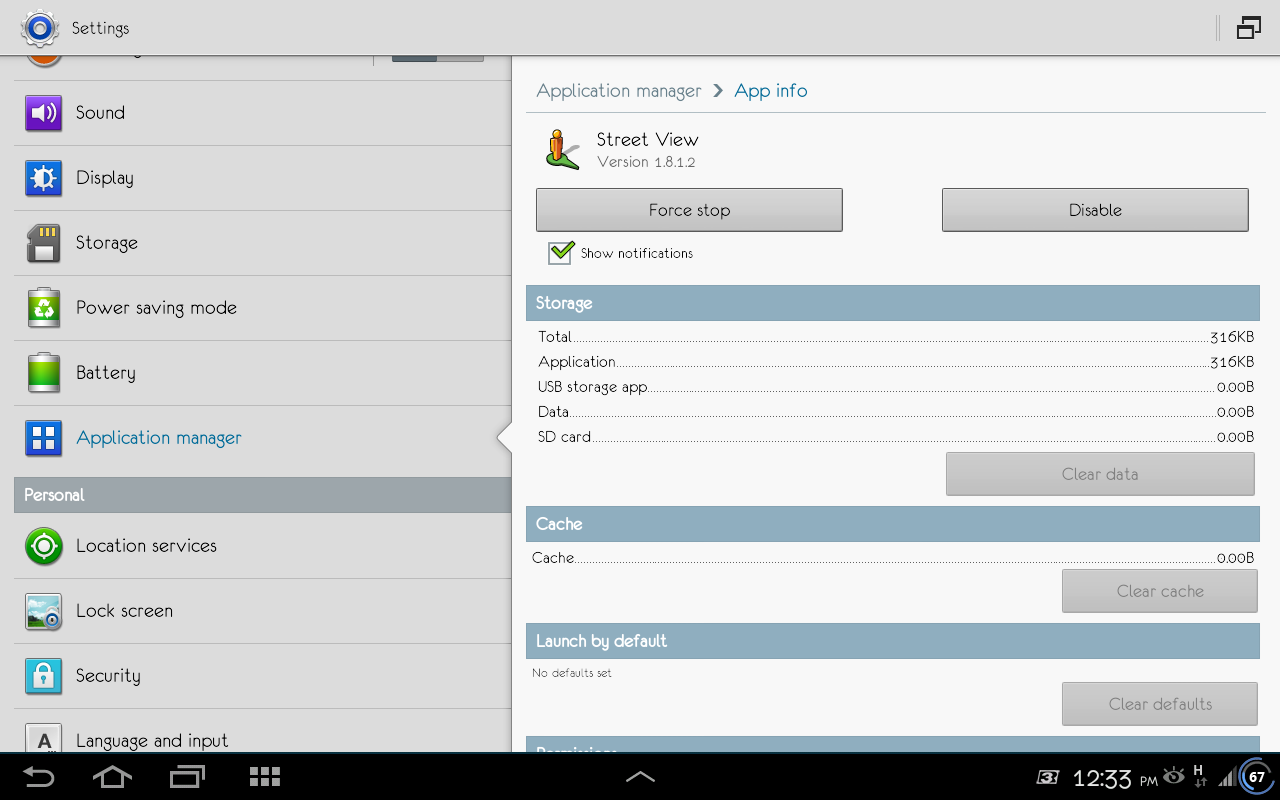Tap the battery percentage 67 indicator

coord(1256,776)
